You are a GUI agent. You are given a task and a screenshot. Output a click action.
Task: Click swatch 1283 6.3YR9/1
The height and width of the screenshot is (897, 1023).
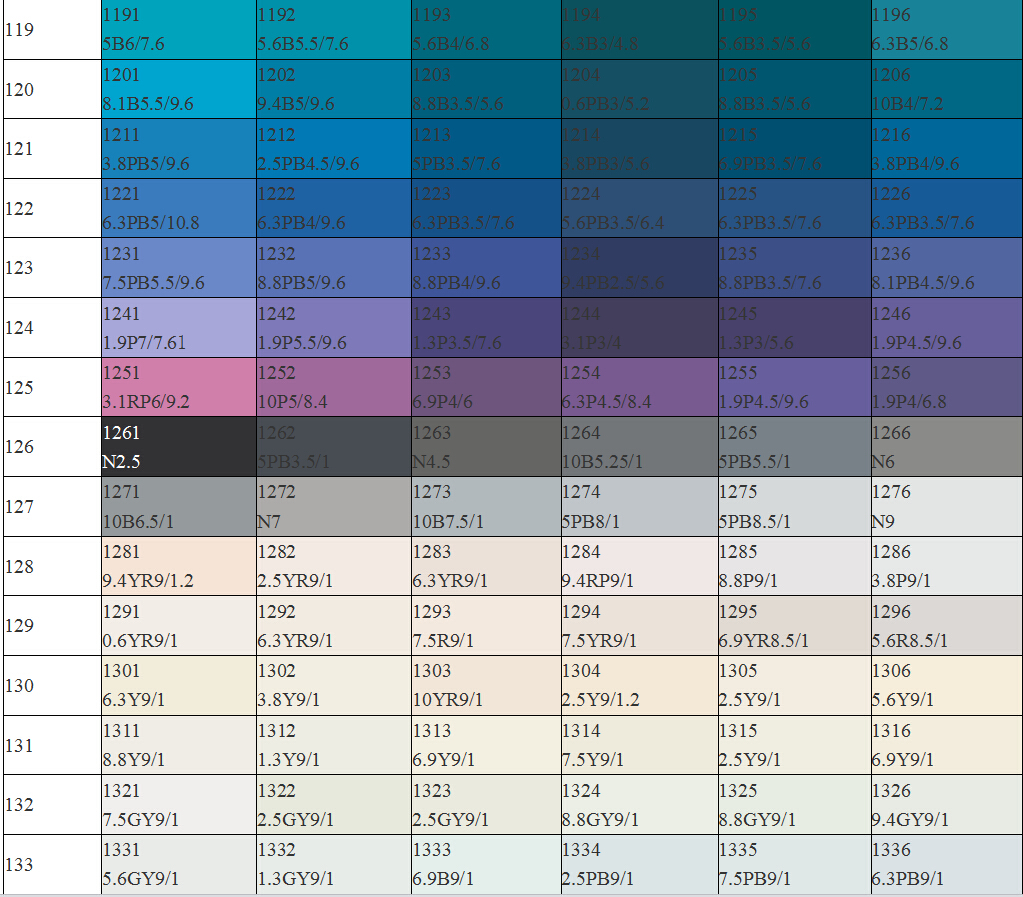coord(487,566)
